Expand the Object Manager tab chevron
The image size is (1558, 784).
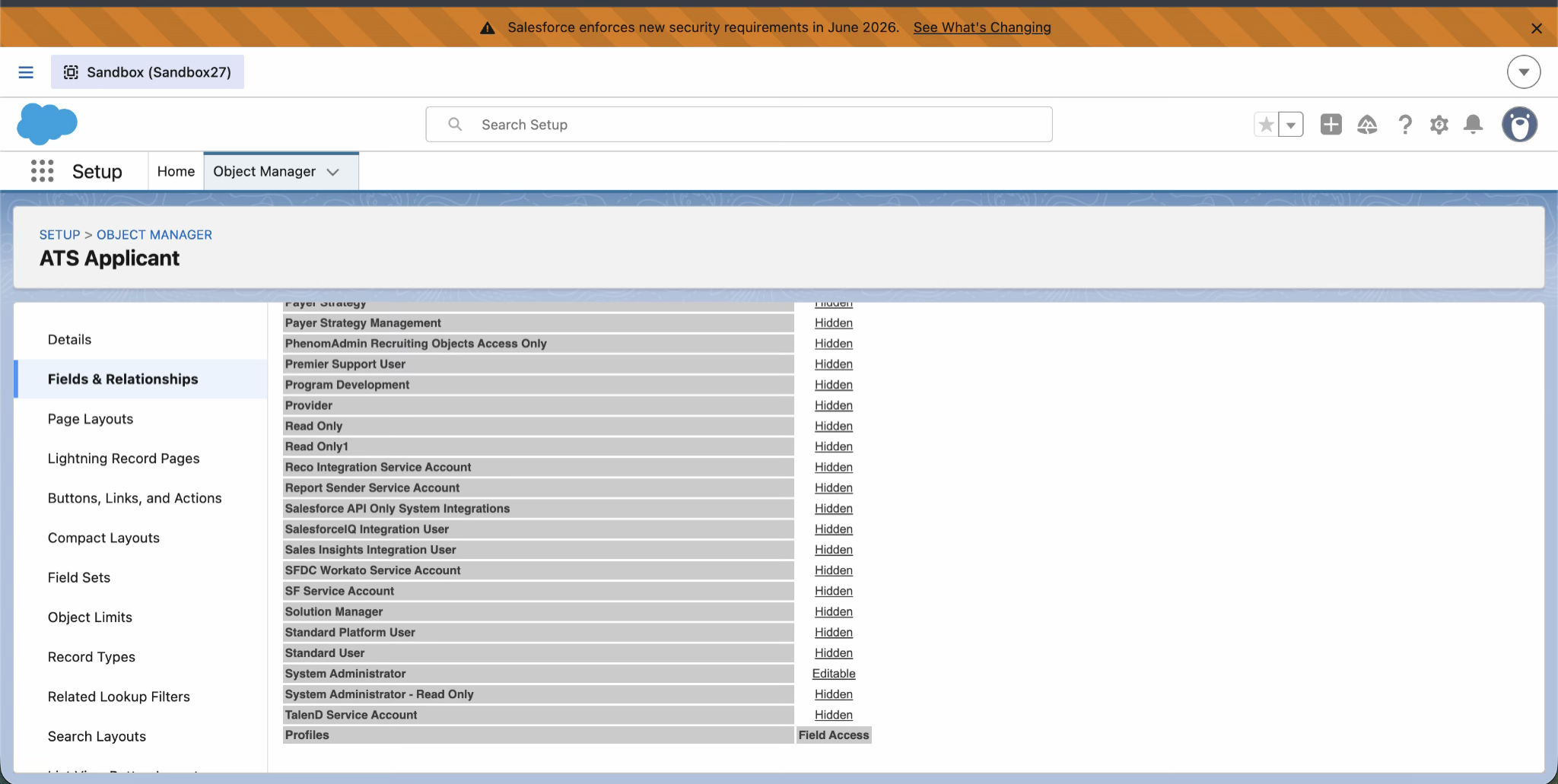333,172
